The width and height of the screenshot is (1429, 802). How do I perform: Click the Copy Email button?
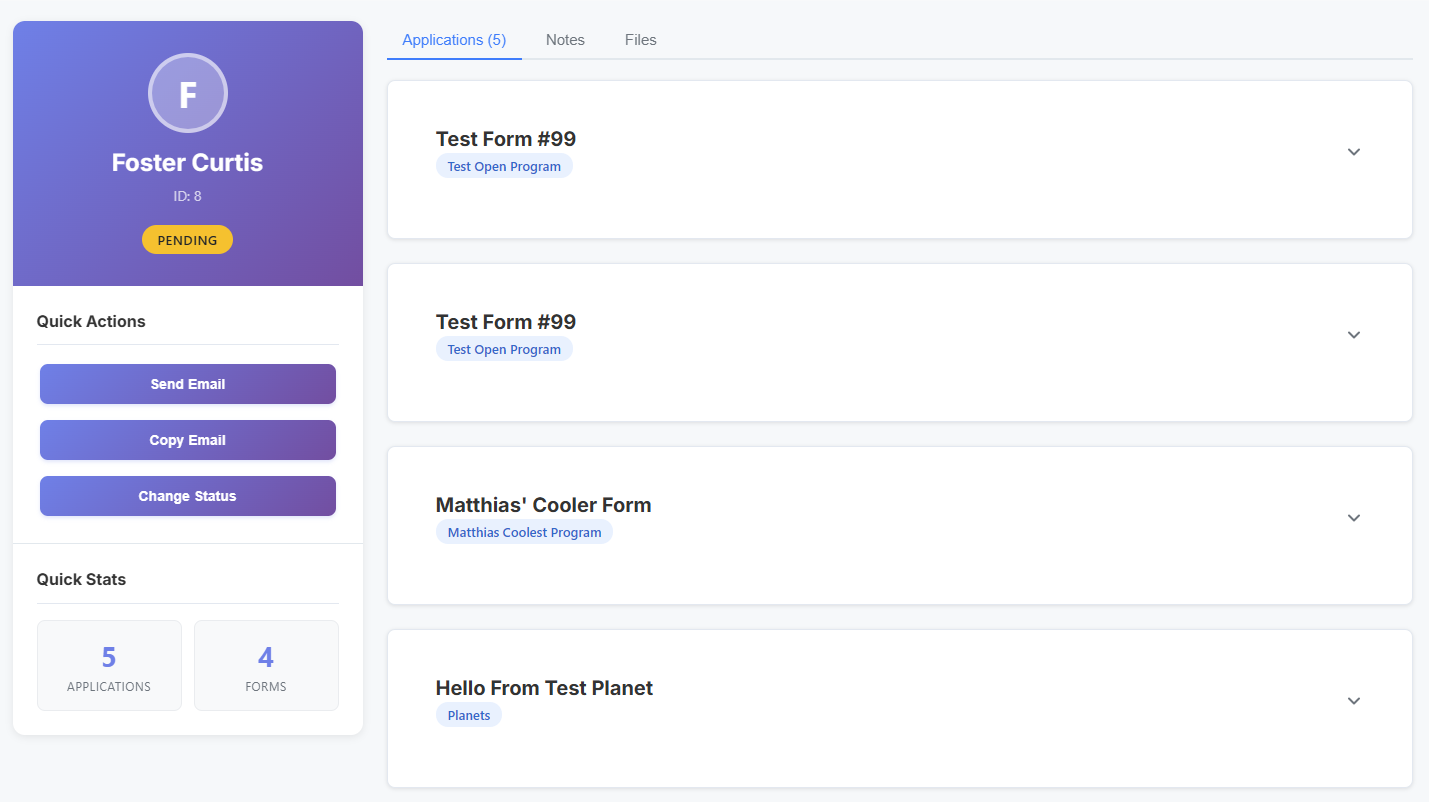[x=188, y=440]
